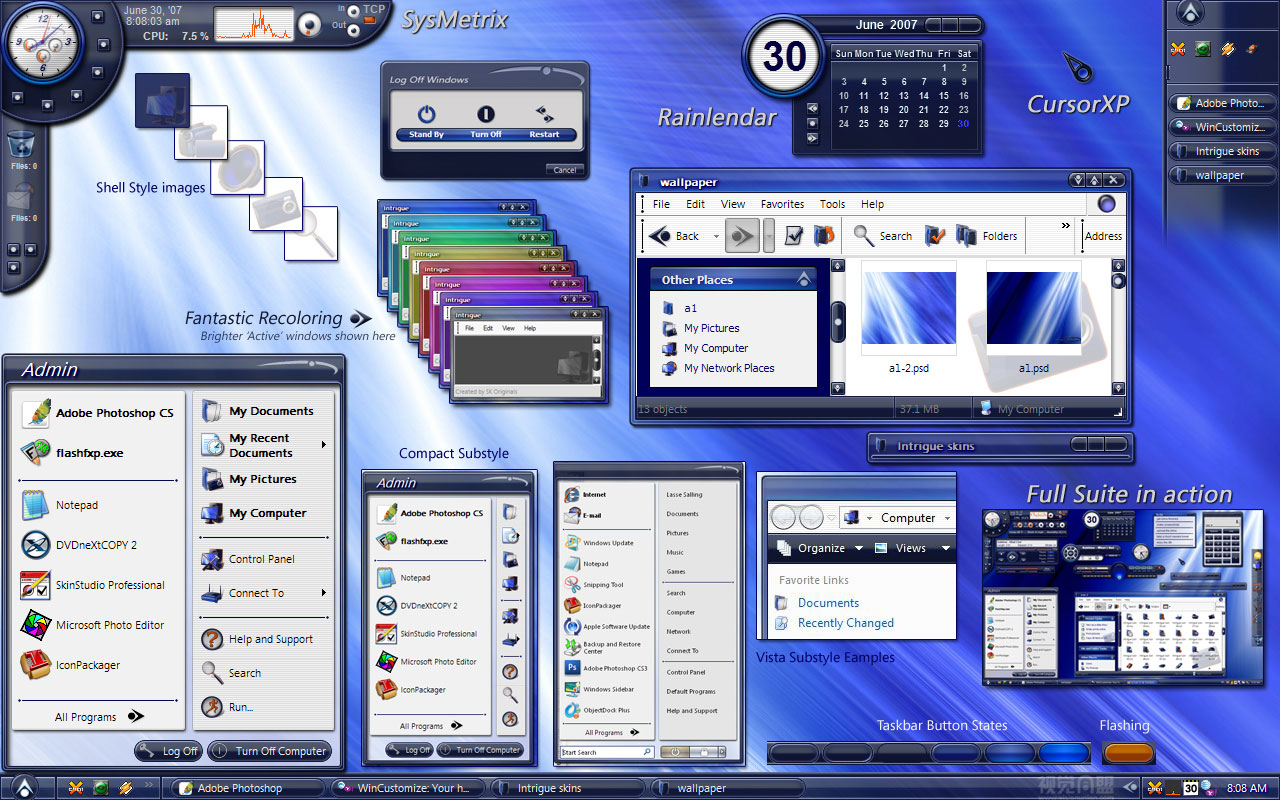Open DVDneXtCOPY 2 in the large Admin menu

(79, 545)
